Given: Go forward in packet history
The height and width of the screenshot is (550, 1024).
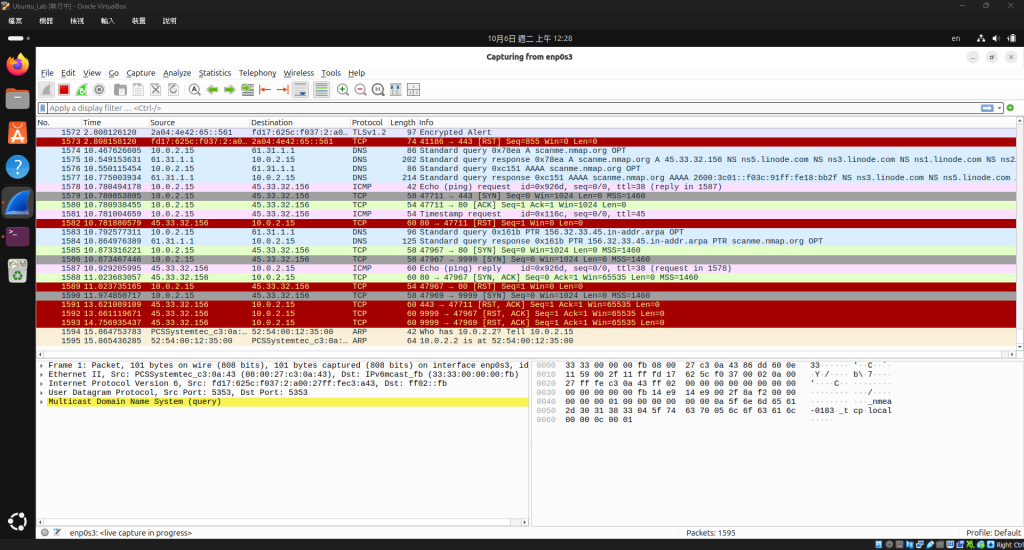Looking at the screenshot, I should [230, 89].
